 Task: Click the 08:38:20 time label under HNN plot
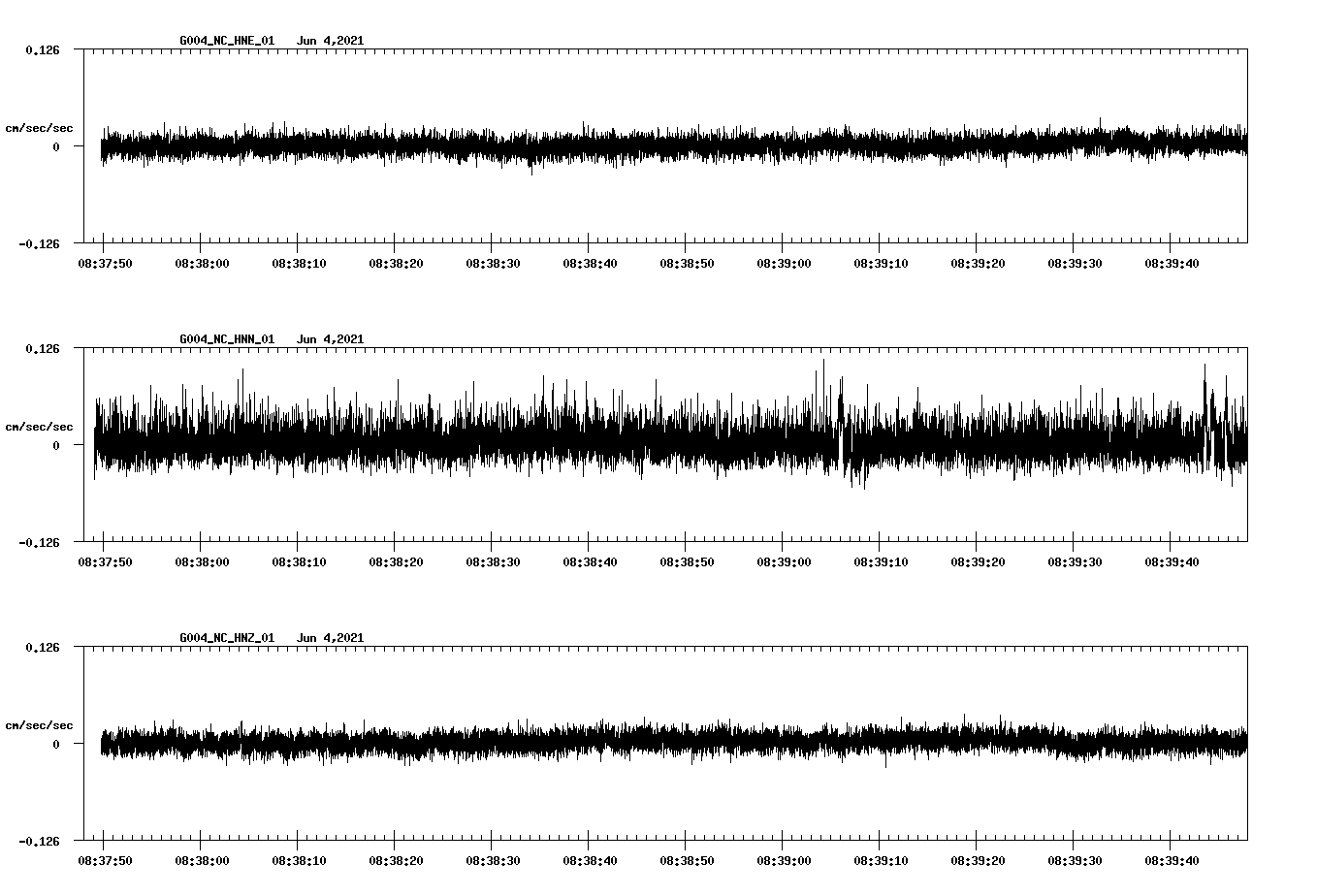click(396, 562)
